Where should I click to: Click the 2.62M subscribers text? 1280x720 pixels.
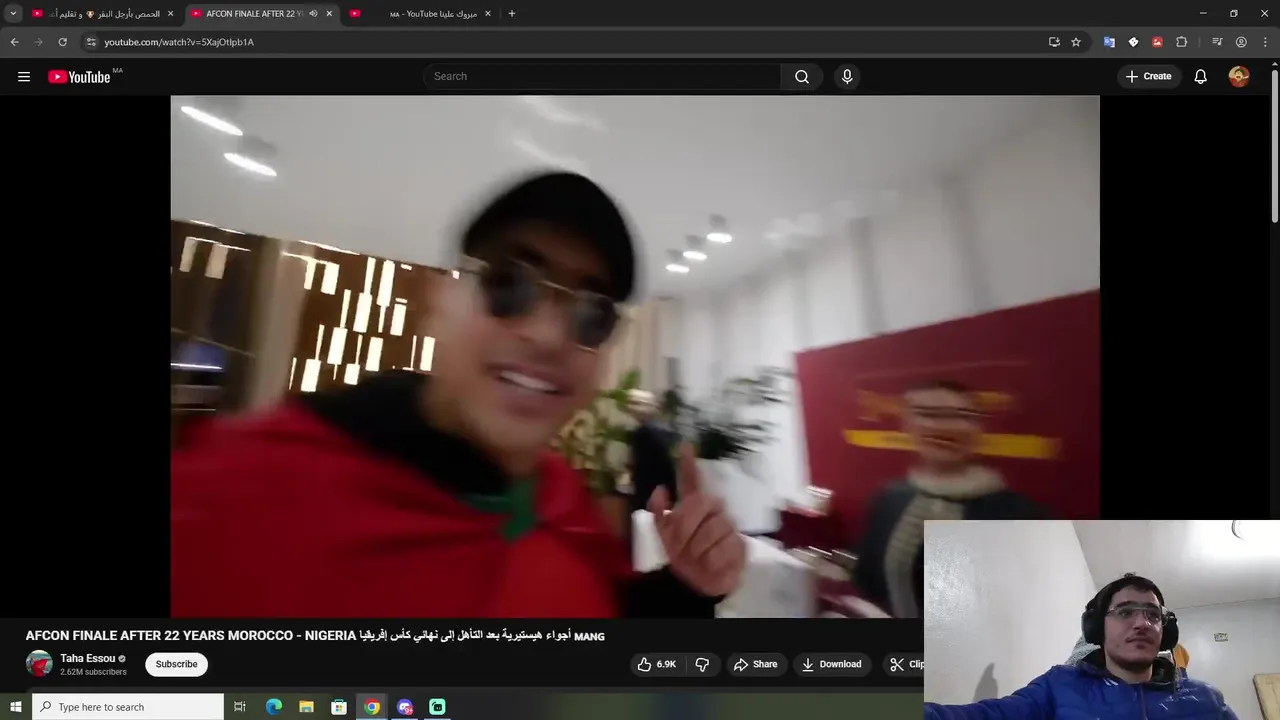click(x=93, y=672)
